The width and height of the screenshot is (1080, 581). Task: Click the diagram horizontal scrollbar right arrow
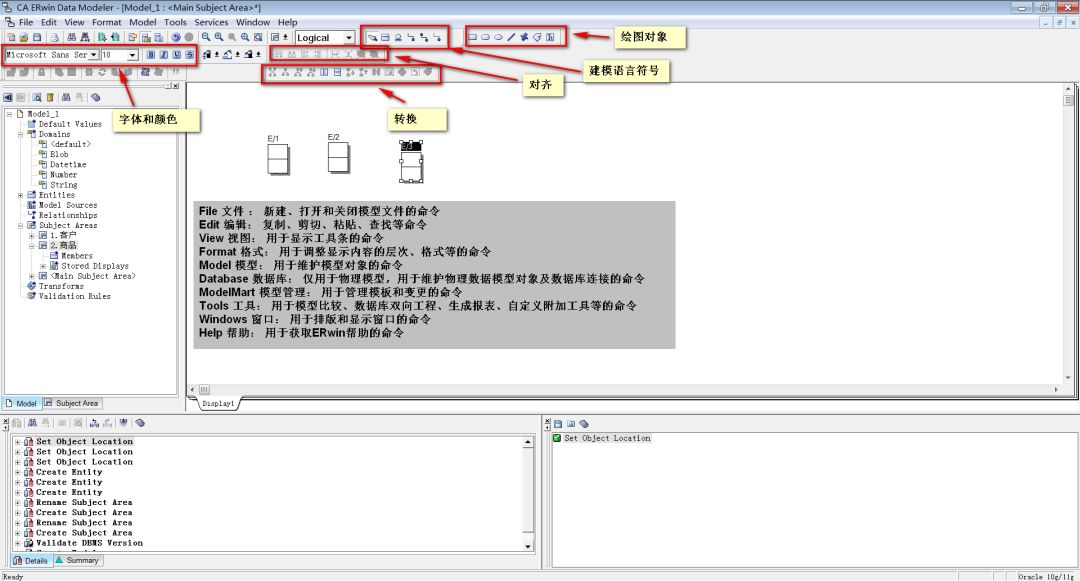coord(1056,390)
